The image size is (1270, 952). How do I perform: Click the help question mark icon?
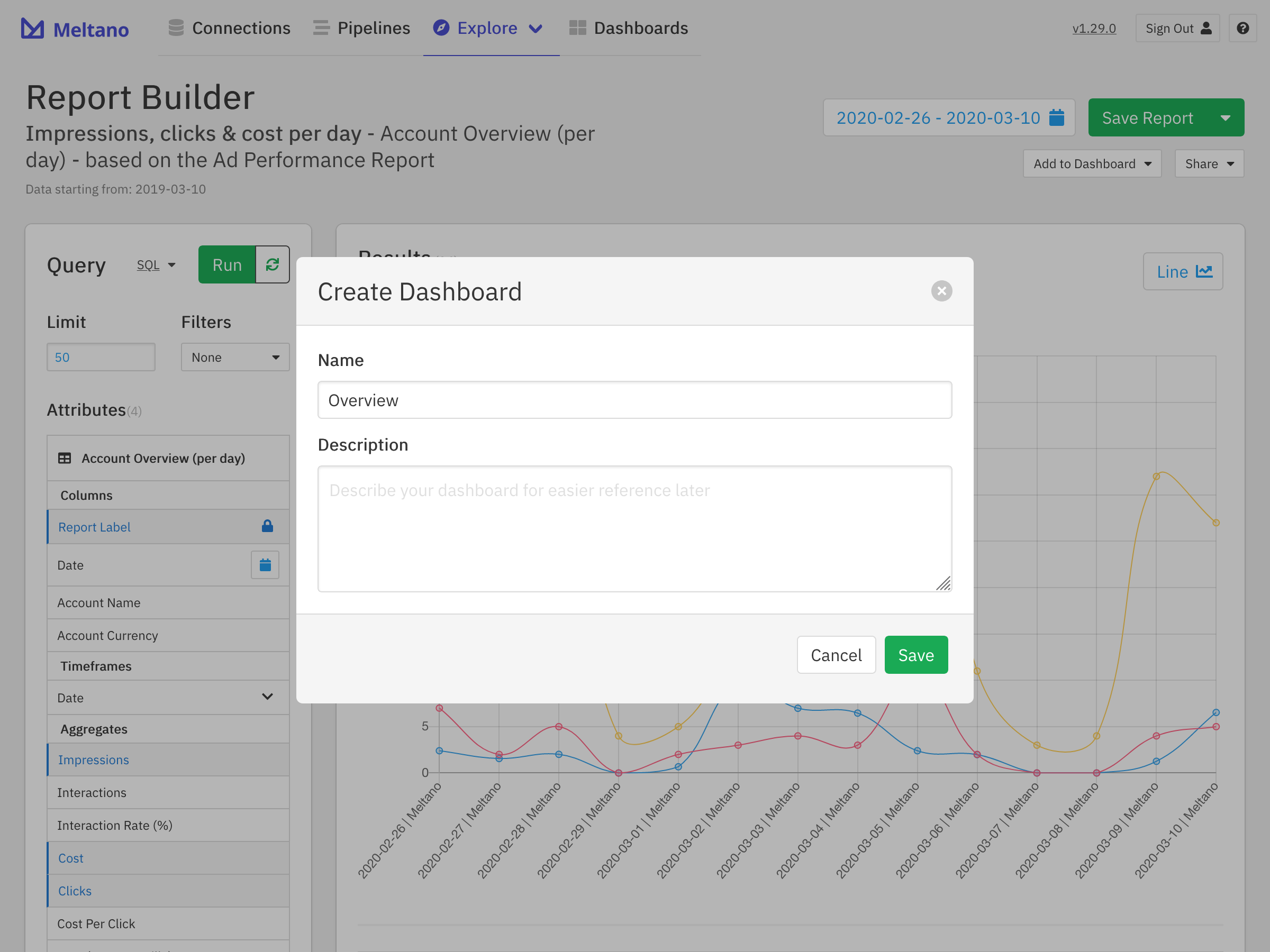1242,28
